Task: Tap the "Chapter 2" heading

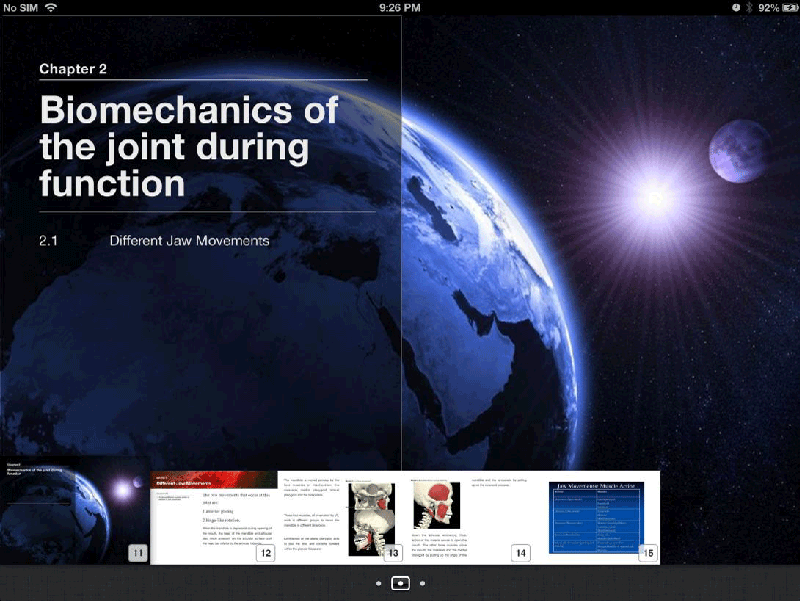Action: pos(73,69)
